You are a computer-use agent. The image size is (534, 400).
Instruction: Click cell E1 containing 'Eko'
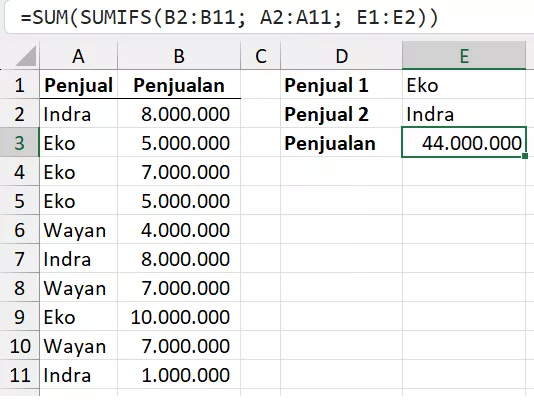coord(464,85)
